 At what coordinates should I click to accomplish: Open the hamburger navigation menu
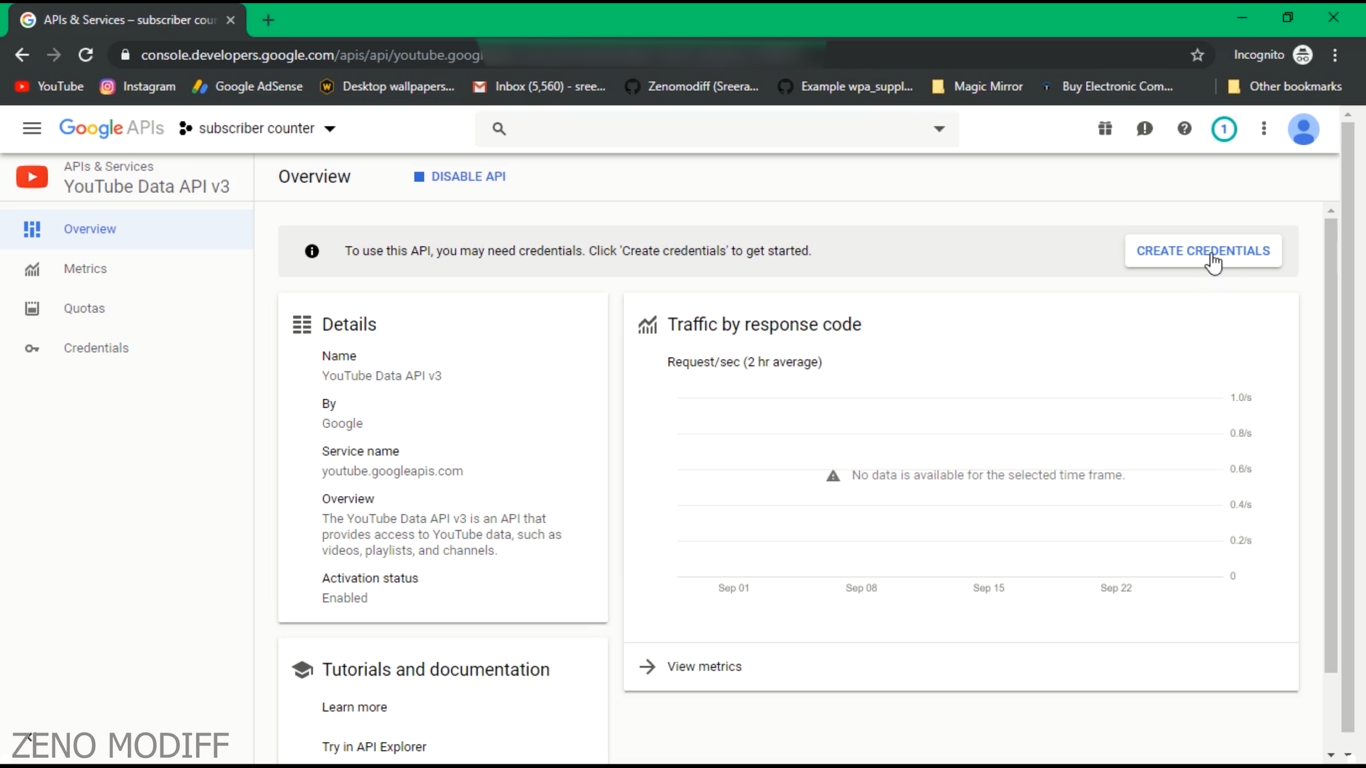(32, 128)
